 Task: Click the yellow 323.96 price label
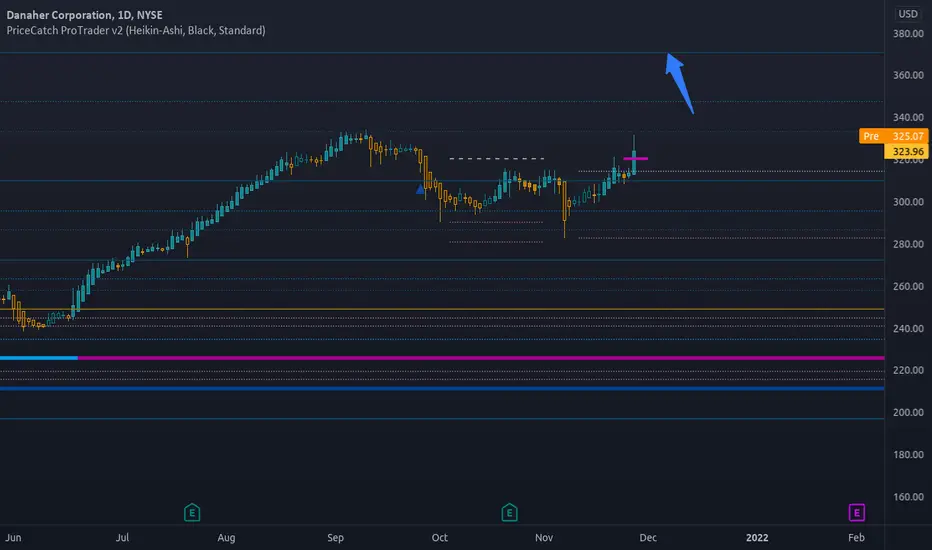[x=906, y=152]
